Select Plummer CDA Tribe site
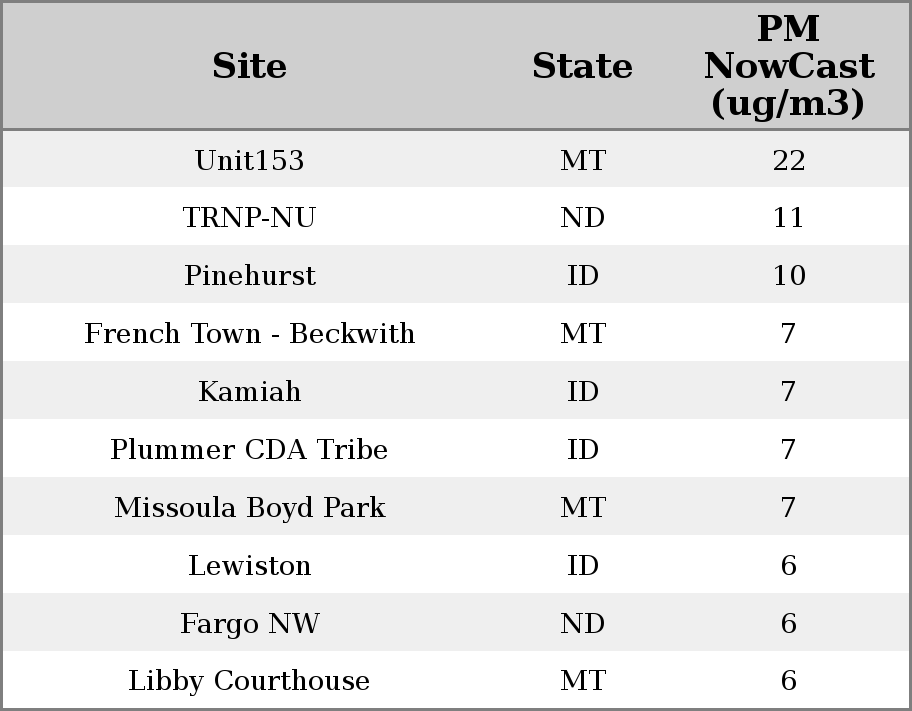This screenshot has width=912, height=711. (x=249, y=450)
